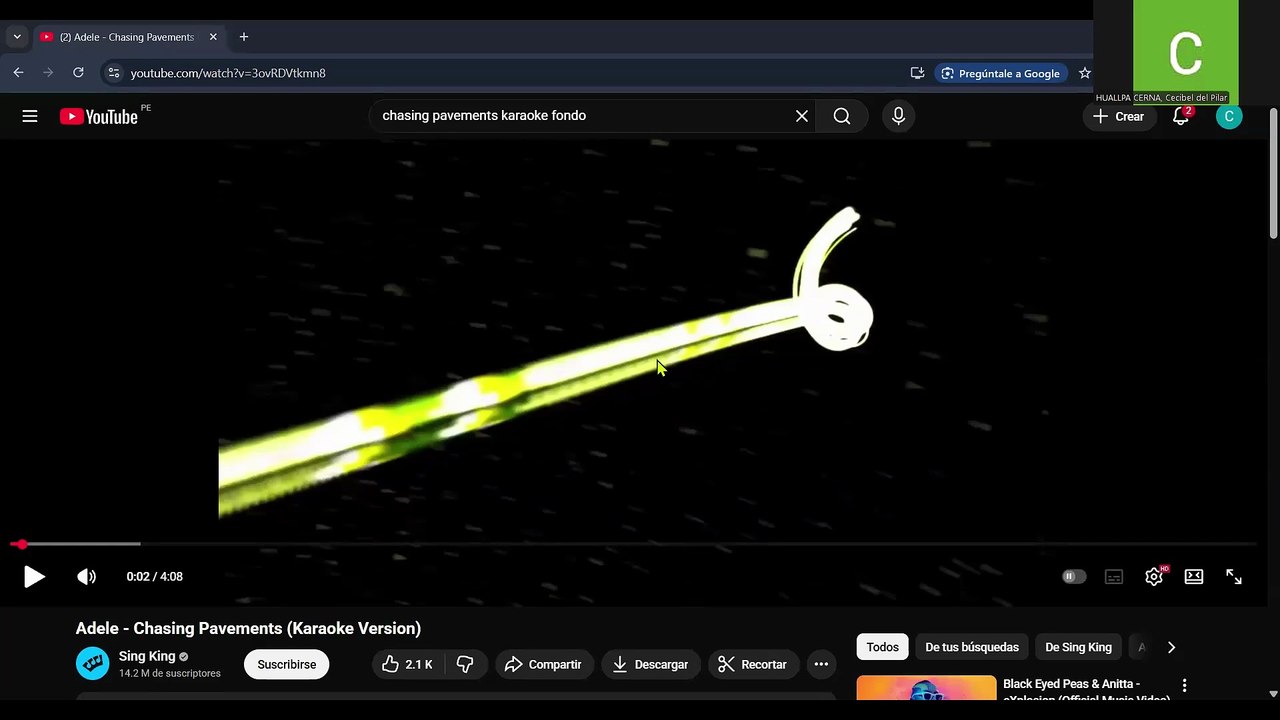View site information icon

(114, 73)
